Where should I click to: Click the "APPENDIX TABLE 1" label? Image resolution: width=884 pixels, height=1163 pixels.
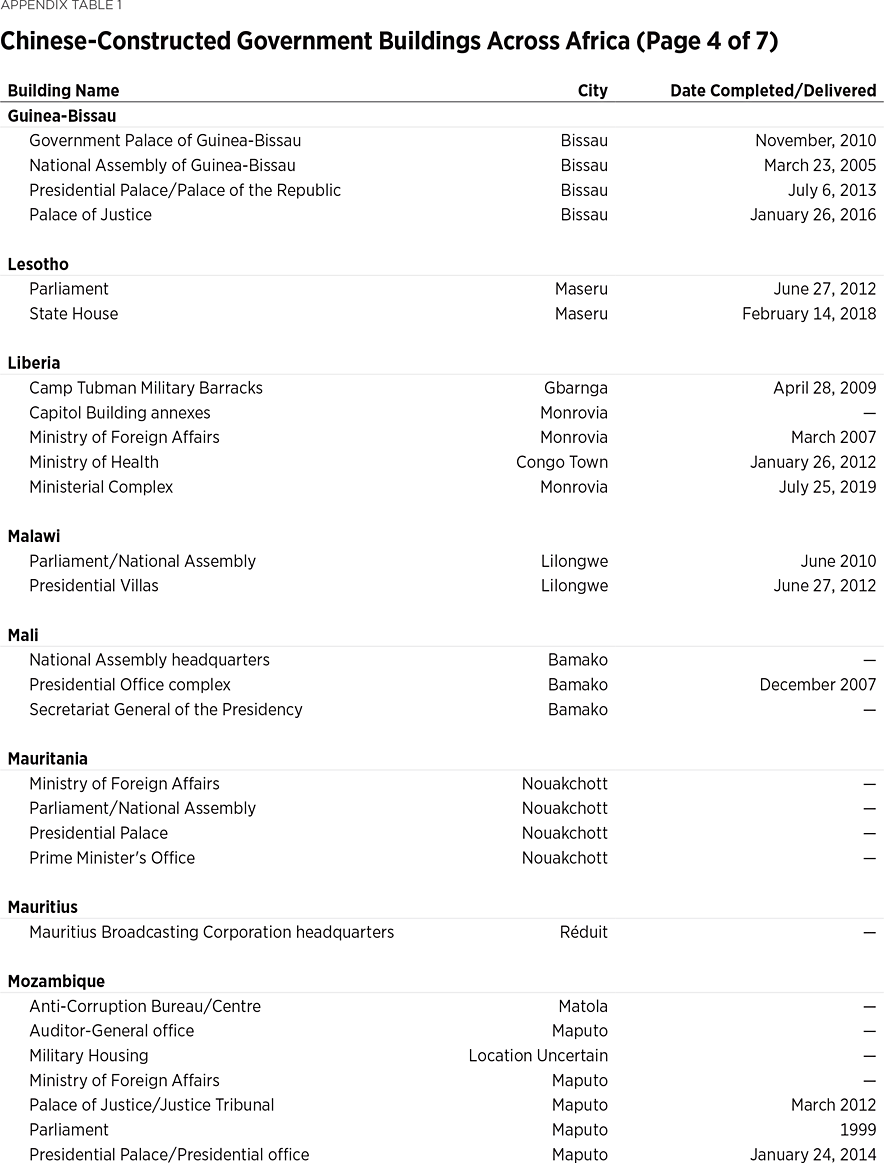pyautogui.click(x=60, y=7)
